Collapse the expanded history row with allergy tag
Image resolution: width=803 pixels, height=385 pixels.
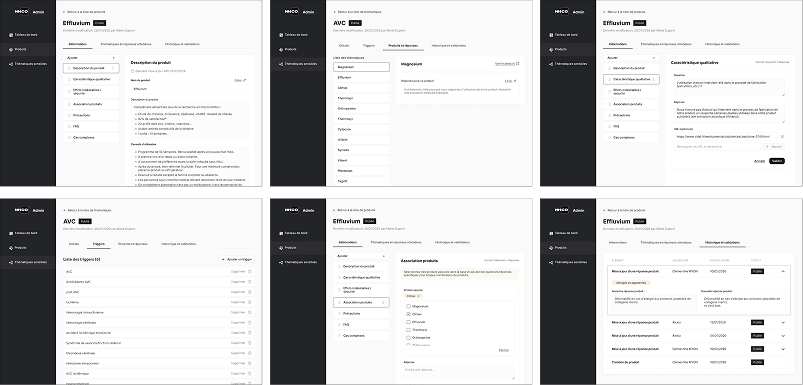coord(783,271)
